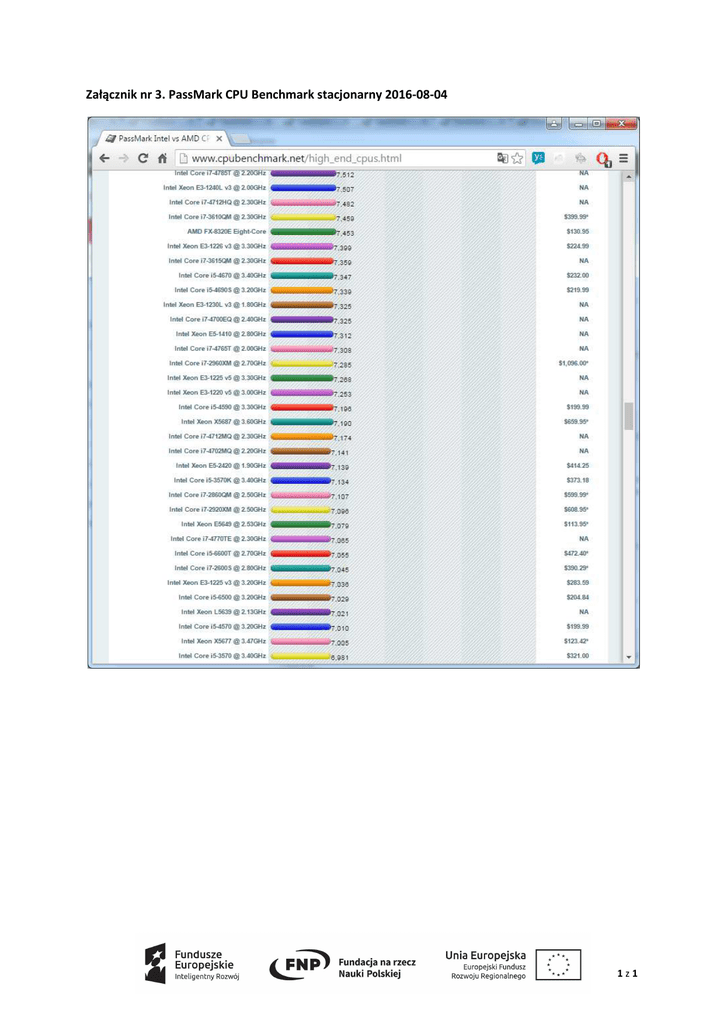Go to the Home page icon

coord(162,158)
